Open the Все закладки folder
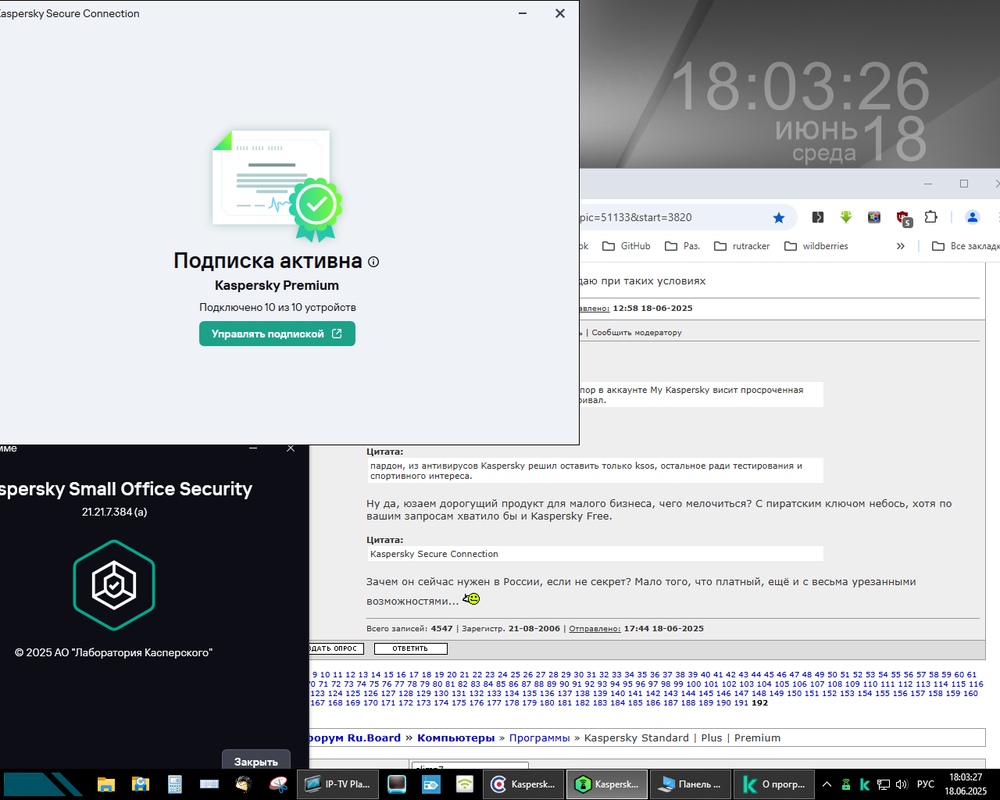 point(966,246)
